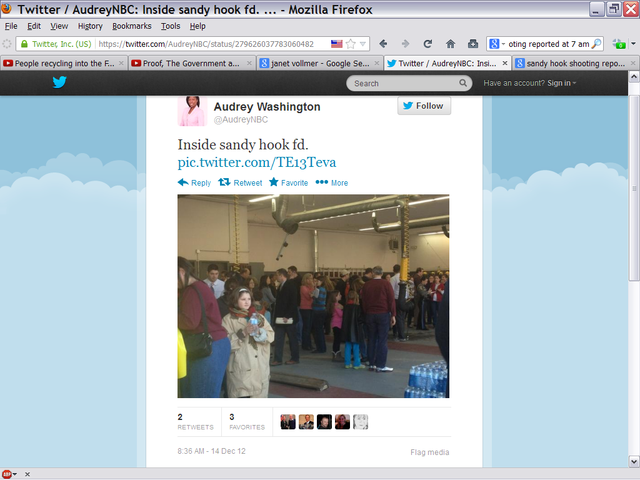Open the Edit menu
Image resolution: width=640 pixels, height=480 pixels.
[x=34, y=26]
